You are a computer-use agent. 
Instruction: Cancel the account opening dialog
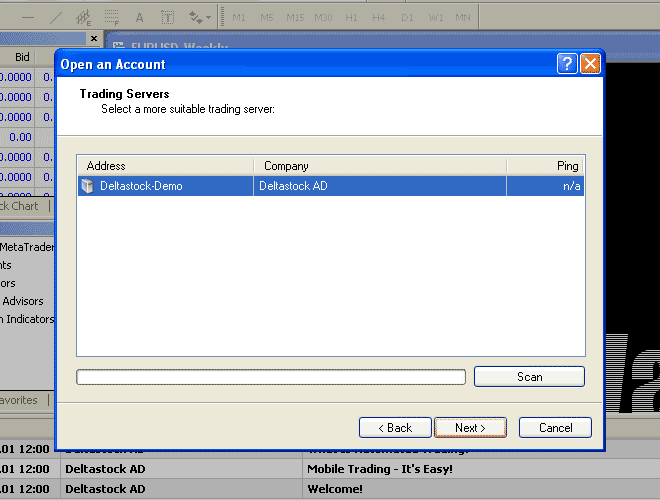click(555, 428)
